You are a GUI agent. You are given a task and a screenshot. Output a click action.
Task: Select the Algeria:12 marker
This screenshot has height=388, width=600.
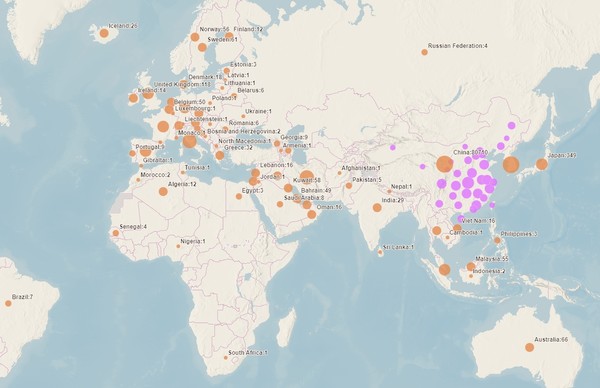(x=163, y=191)
